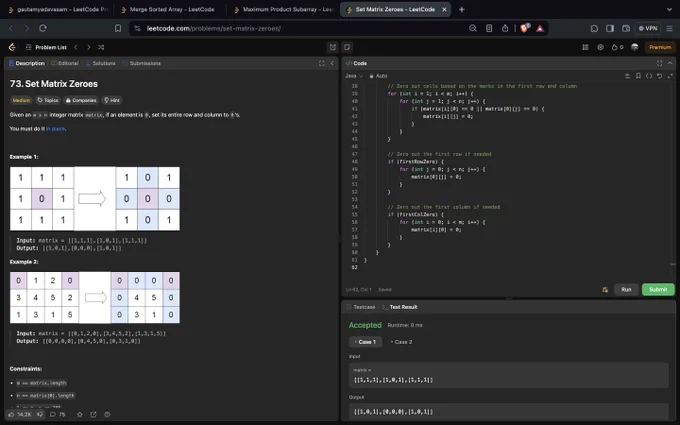Open a new browser tab
Screen dimensions: 680x425
[461, 10]
